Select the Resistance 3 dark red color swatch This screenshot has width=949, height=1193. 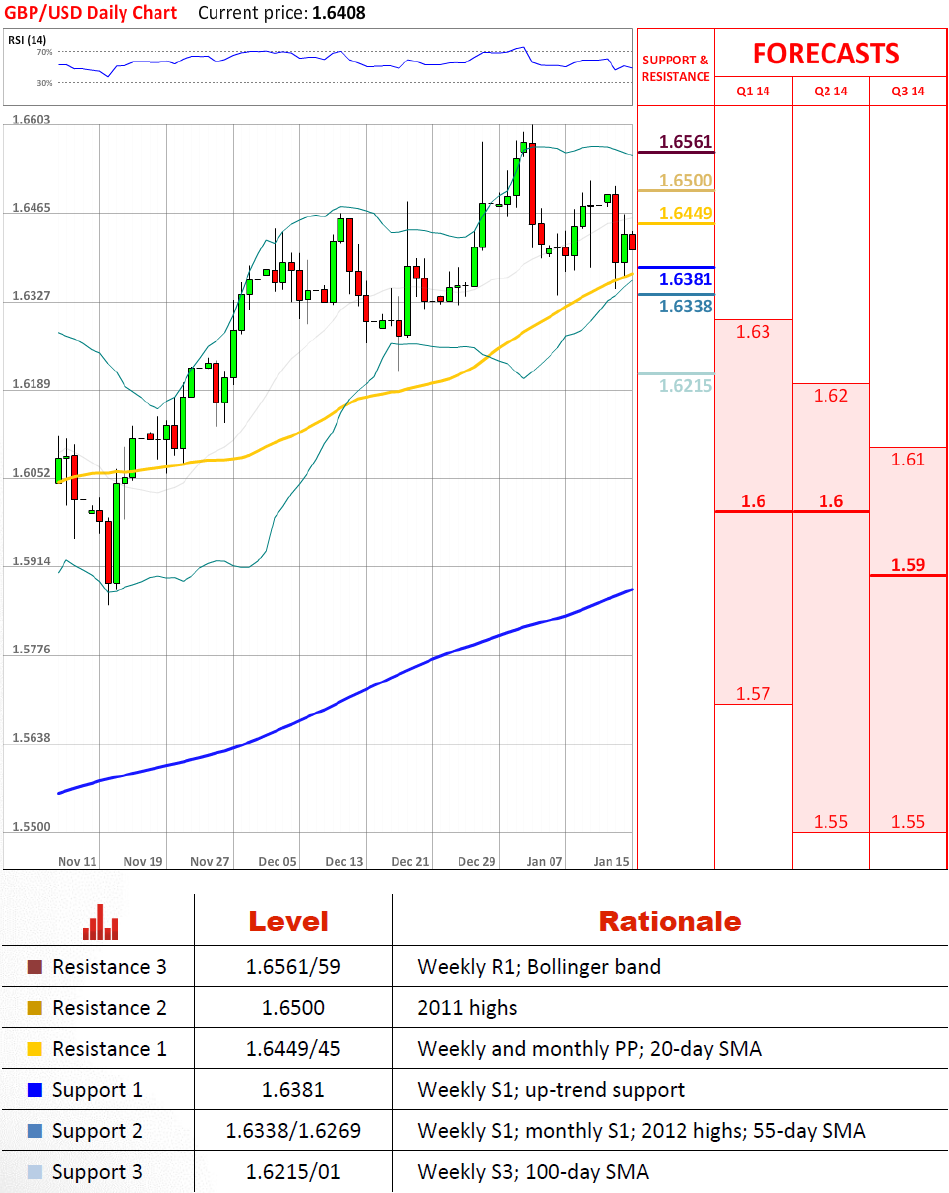pos(35,967)
